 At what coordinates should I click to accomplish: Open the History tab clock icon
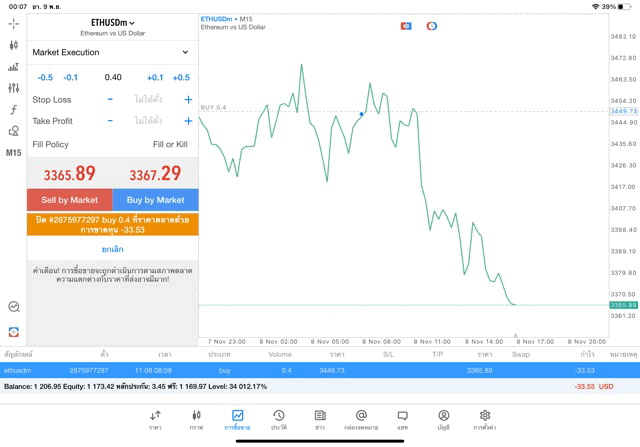(x=279, y=419)
